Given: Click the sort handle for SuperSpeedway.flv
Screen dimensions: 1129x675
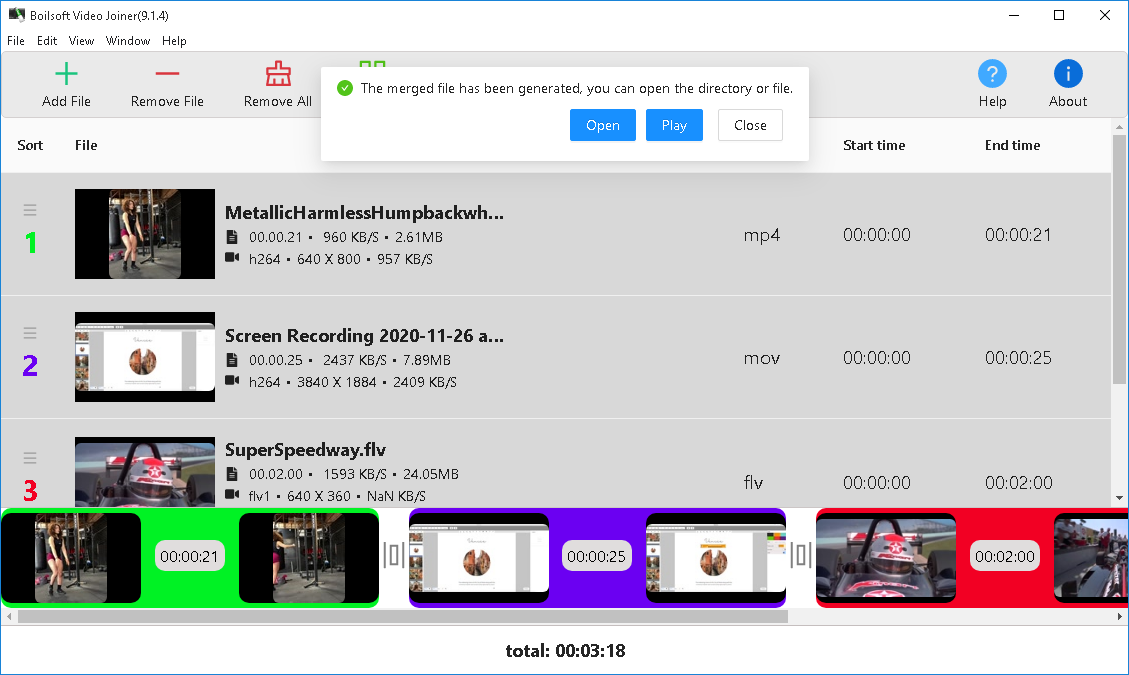Looking at the screenshot, I should click(30, 458).
